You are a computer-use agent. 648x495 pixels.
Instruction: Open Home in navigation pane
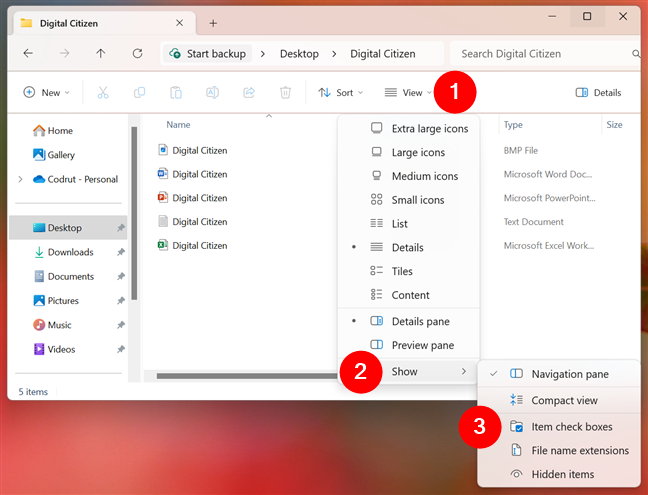[x=53, y=131]
